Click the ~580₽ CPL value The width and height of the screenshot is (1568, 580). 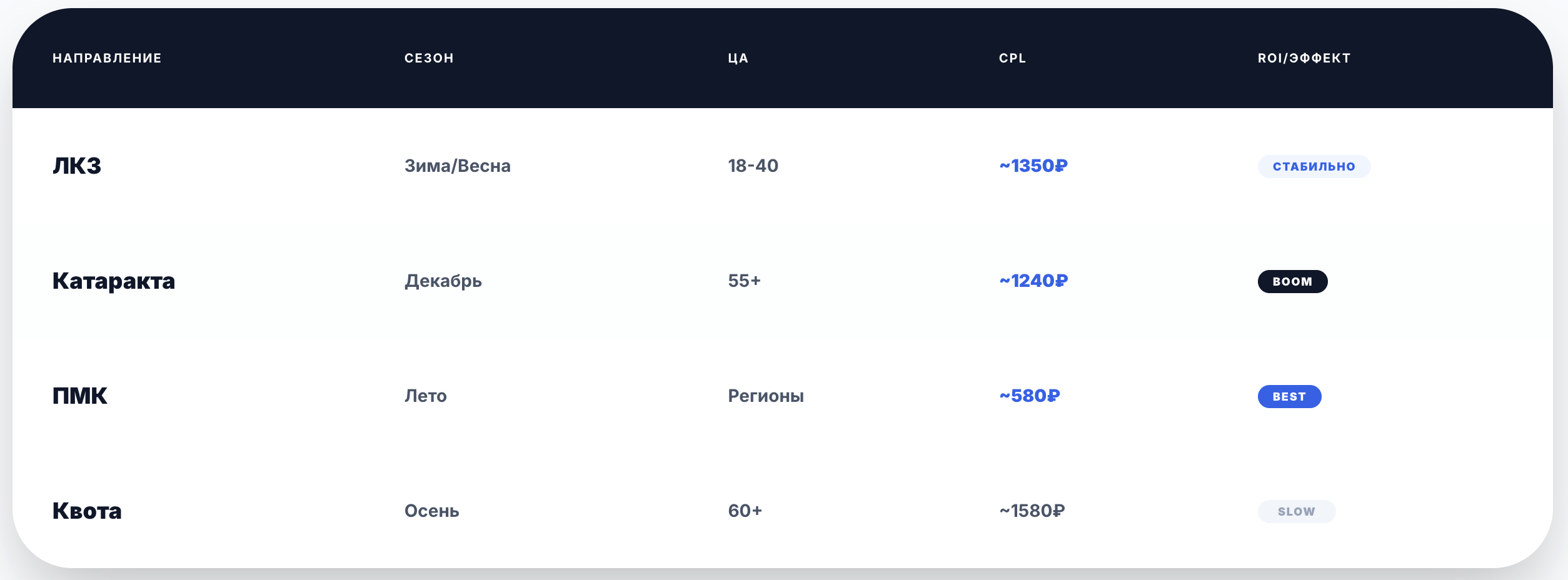(x=1030, y=396)
